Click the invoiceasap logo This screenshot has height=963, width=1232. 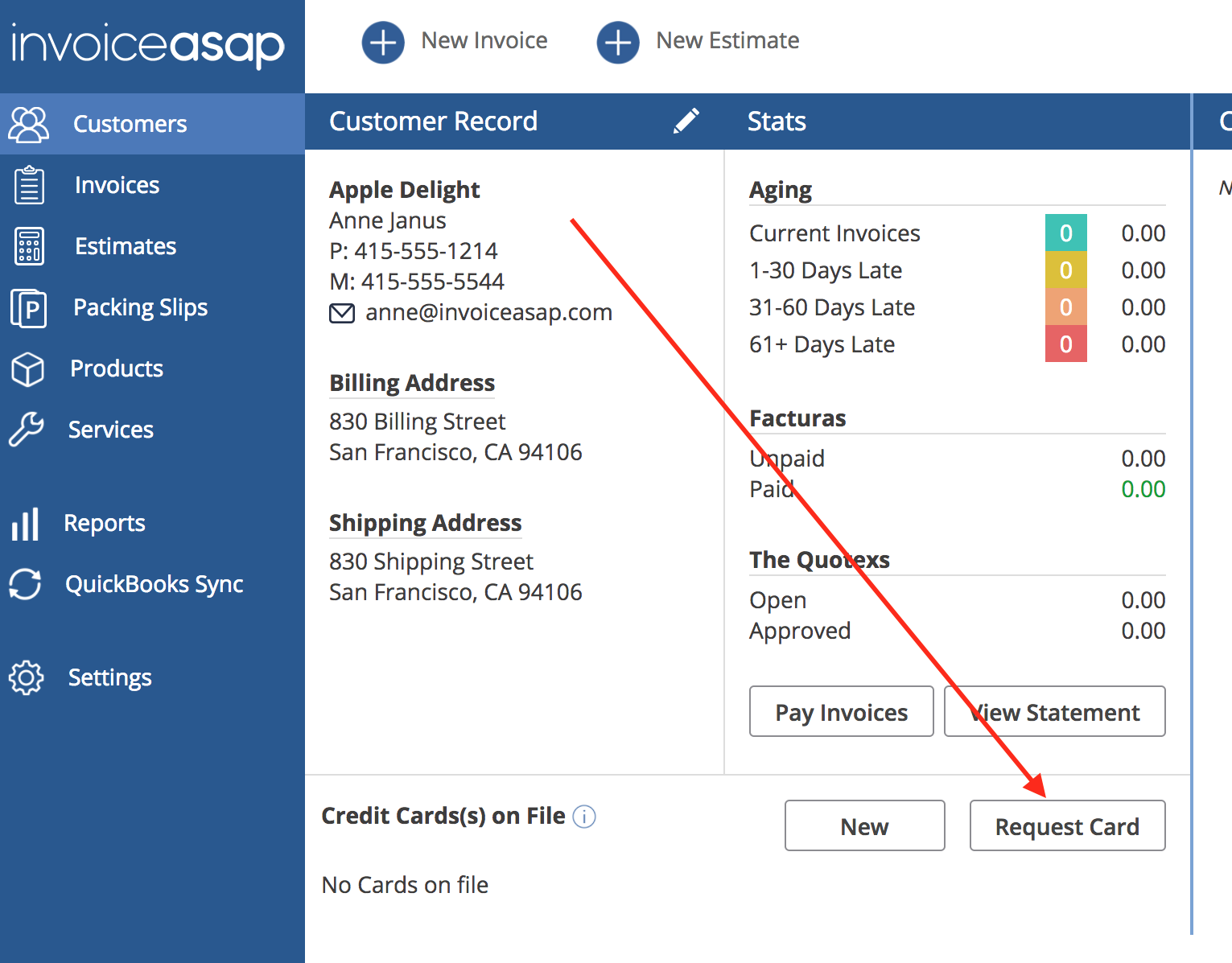pyautogui.click(x=148, y=45)
